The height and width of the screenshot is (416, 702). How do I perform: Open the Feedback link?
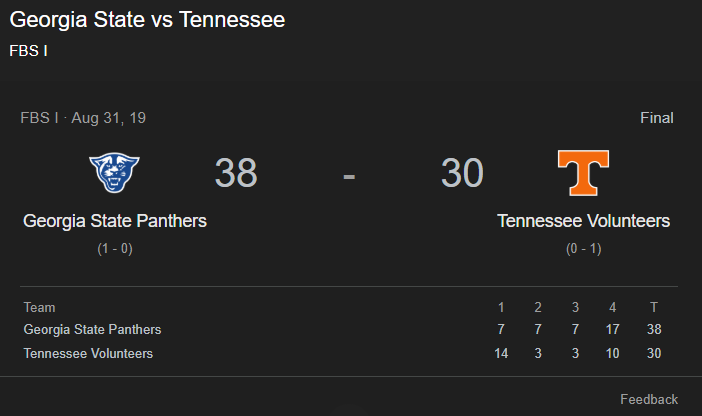pos(648,399)
